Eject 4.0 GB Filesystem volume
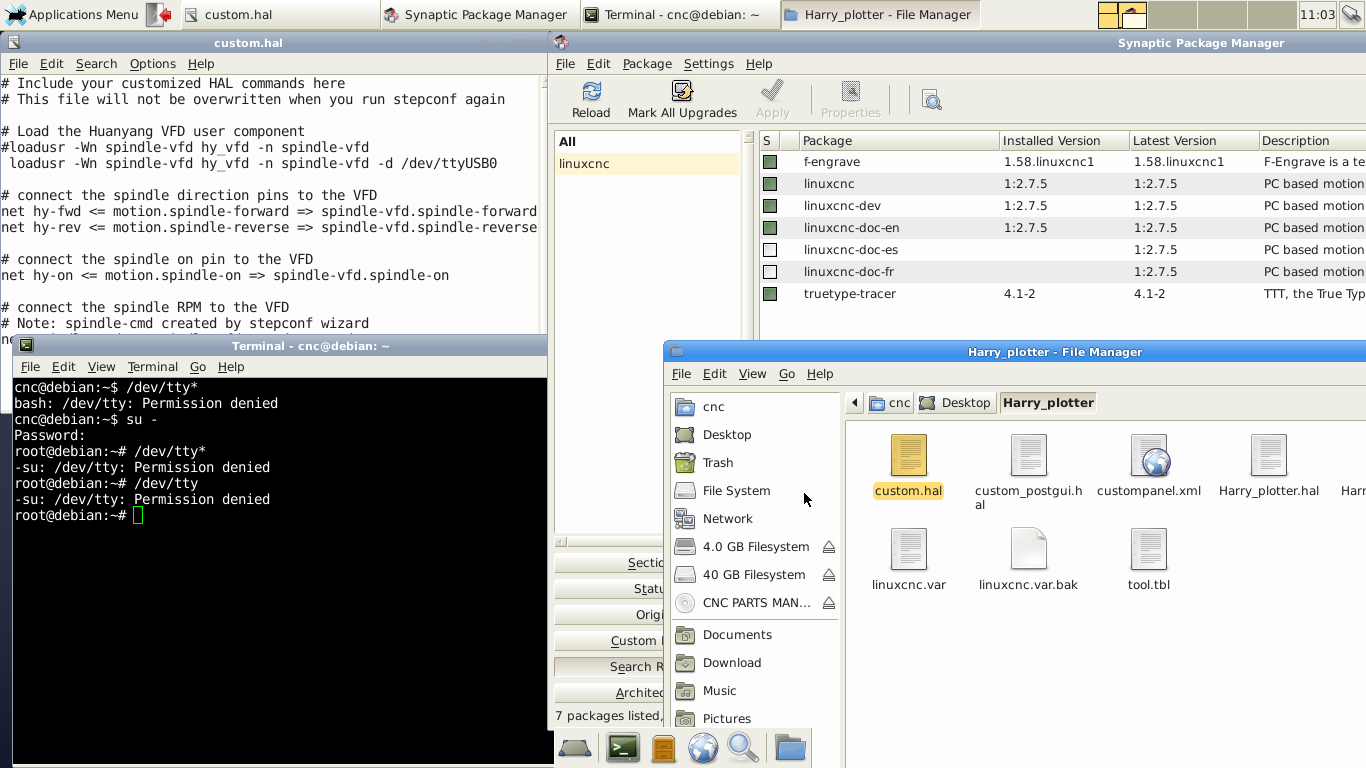 pos(828,547)
